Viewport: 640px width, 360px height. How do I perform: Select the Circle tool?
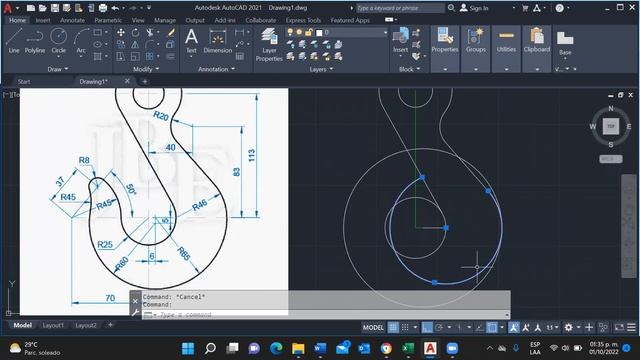[58, 40]
